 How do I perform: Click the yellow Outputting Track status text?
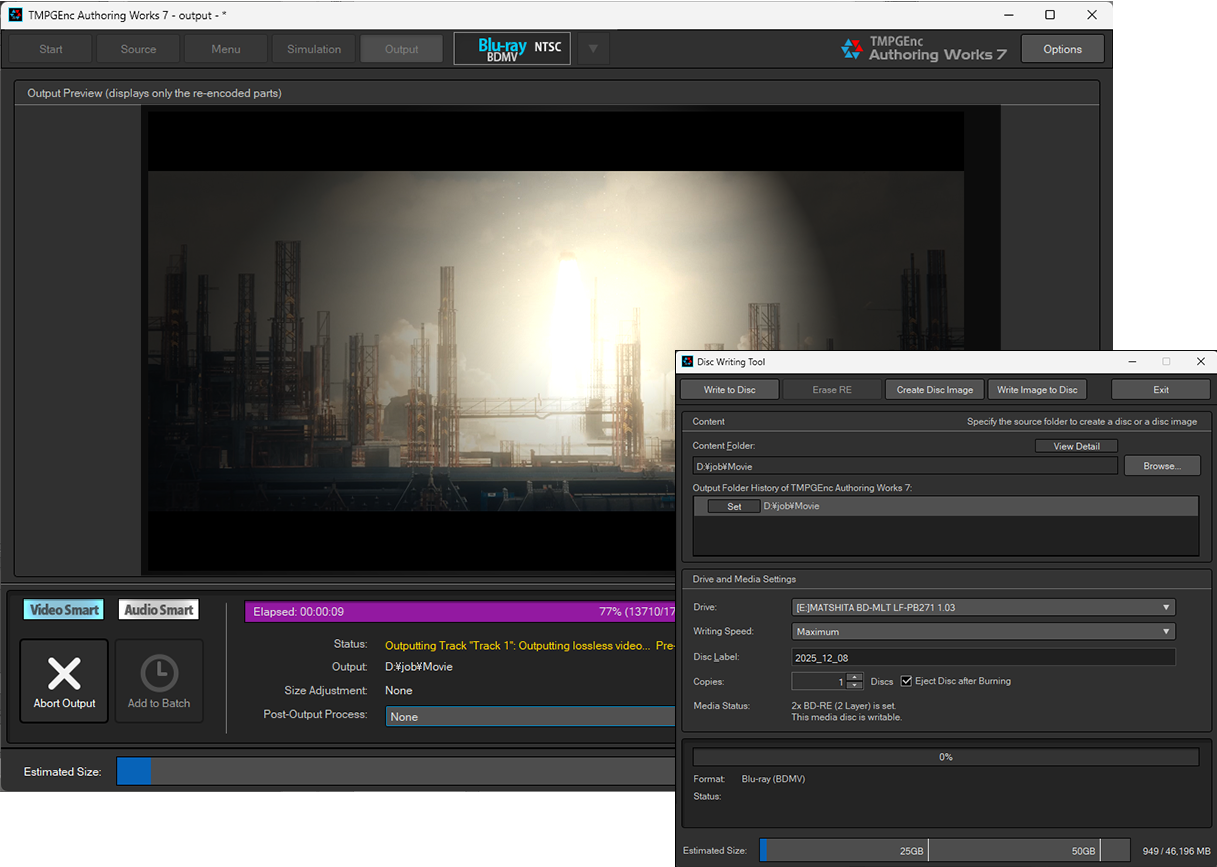[530, 645]
